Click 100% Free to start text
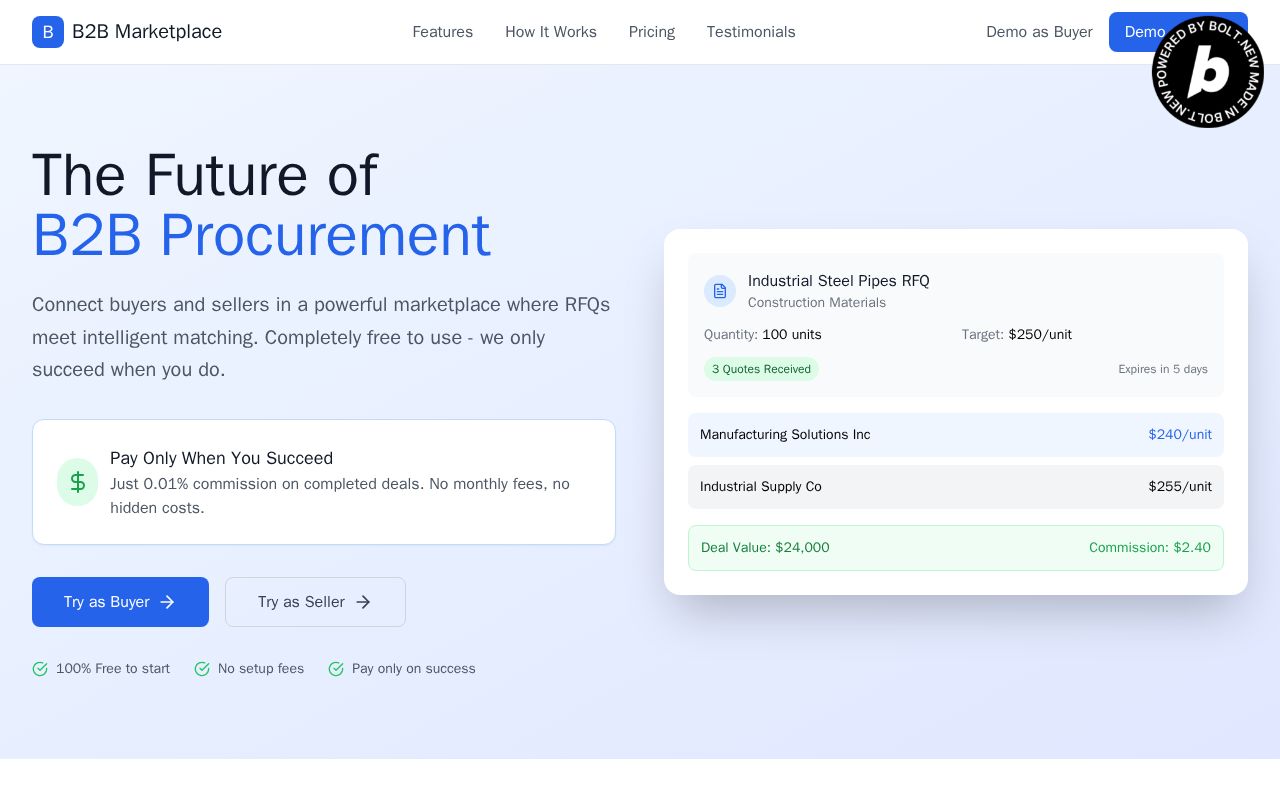Image resolution: width=1280 pixels, height=800 pixels. tap(113, 669)
